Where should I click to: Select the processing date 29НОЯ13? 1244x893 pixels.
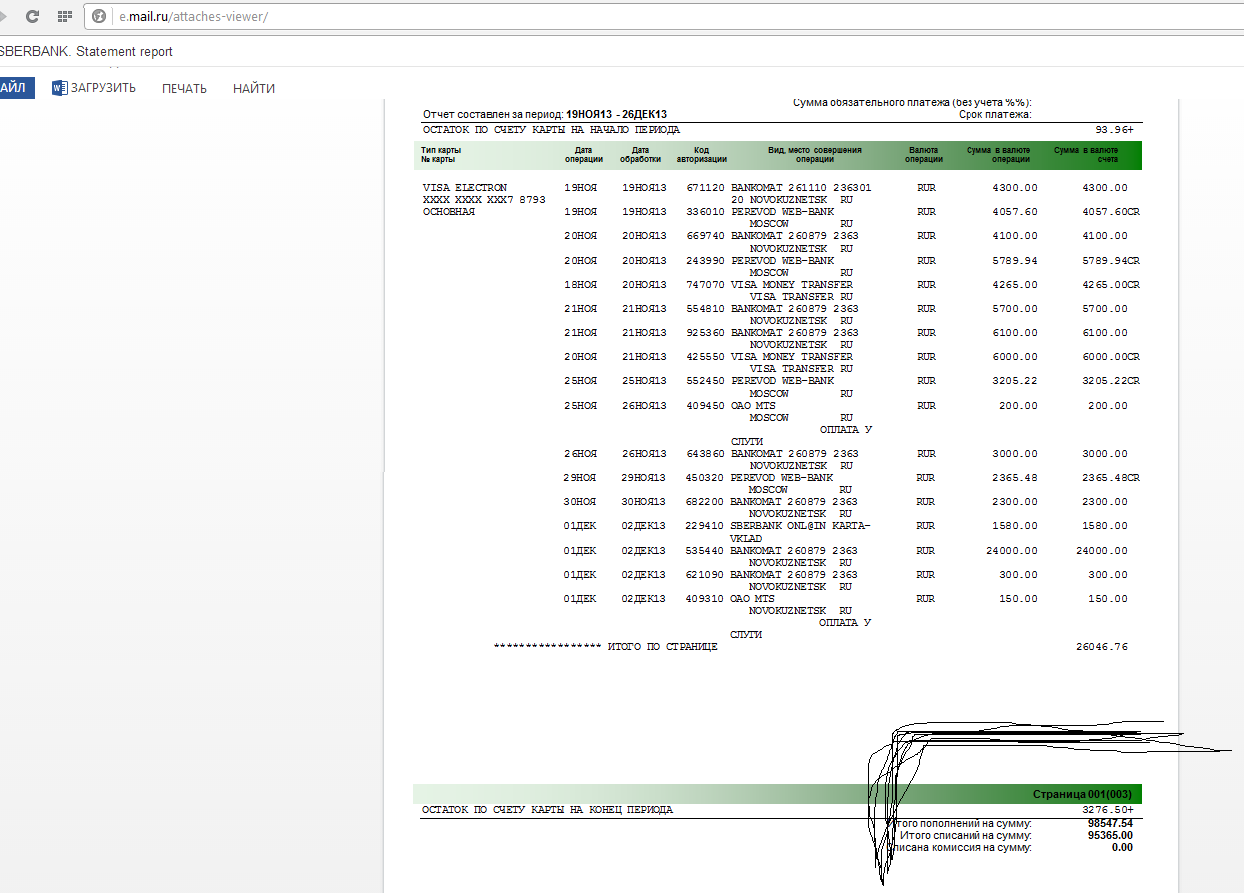[644, 478]
